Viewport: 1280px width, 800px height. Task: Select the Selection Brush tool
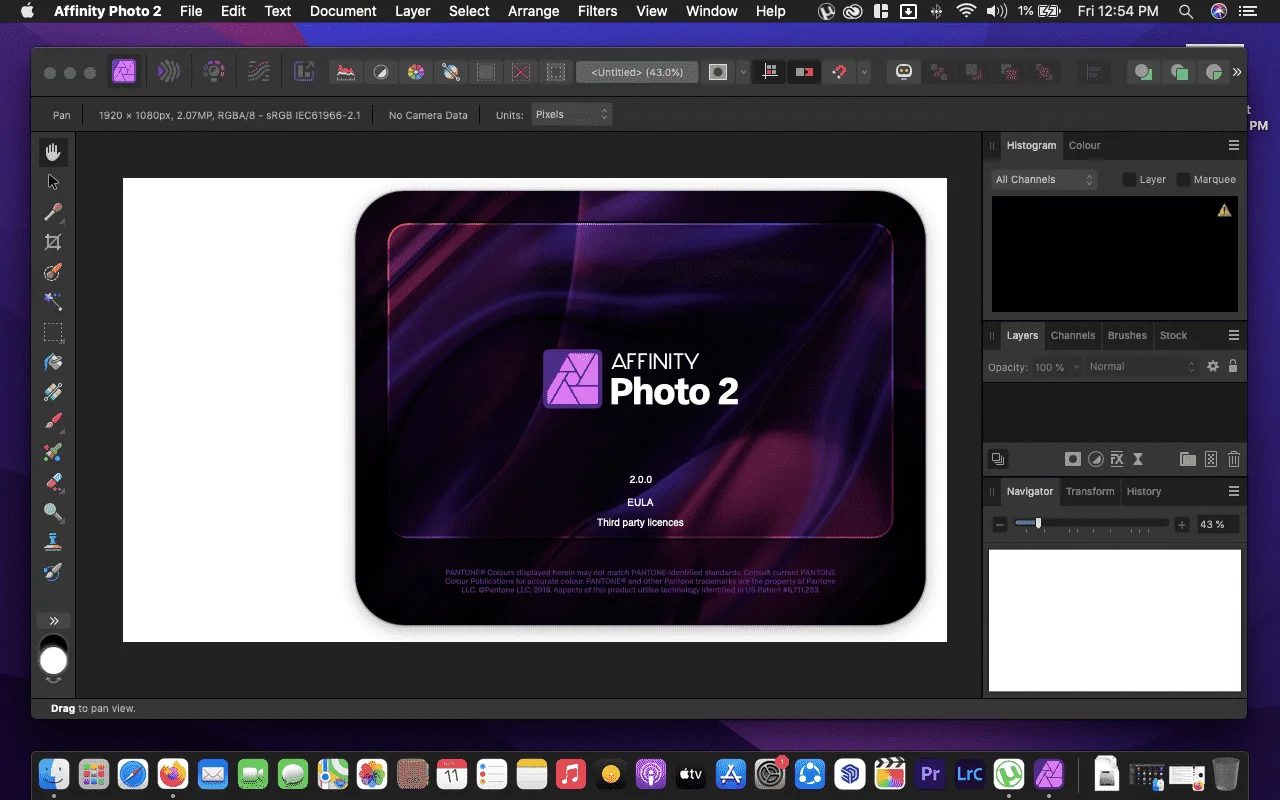(x=53, y=272)
